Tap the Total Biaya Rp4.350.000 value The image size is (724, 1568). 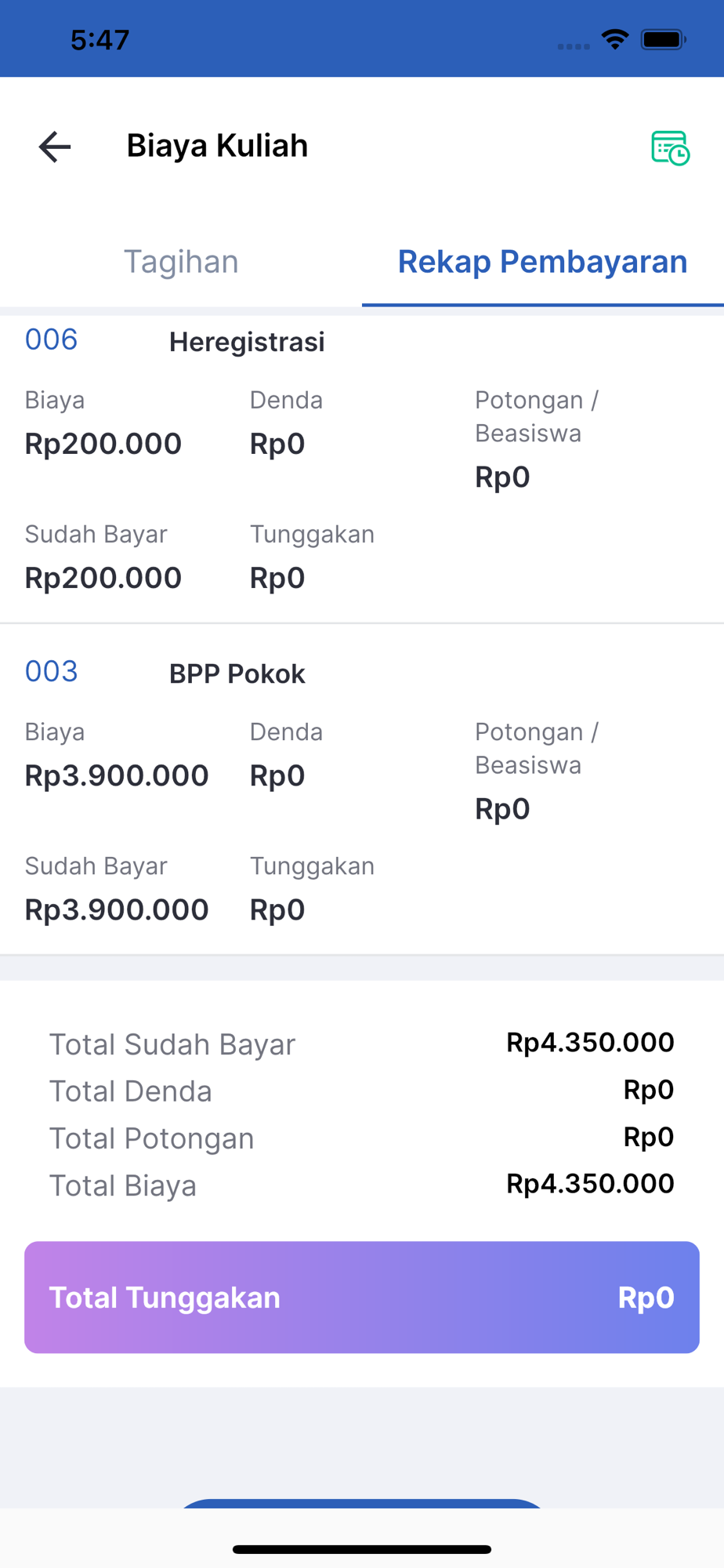tap(590, 1183)
